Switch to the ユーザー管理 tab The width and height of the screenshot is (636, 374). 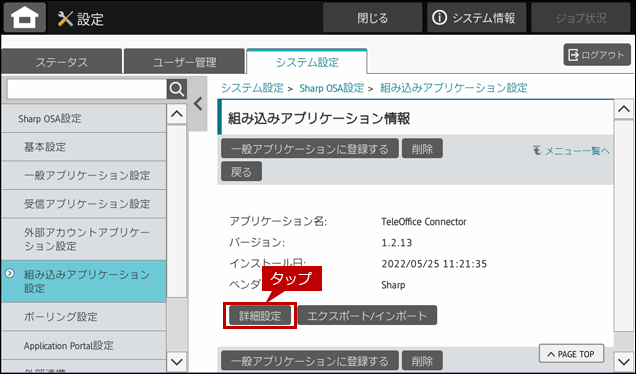185,62
